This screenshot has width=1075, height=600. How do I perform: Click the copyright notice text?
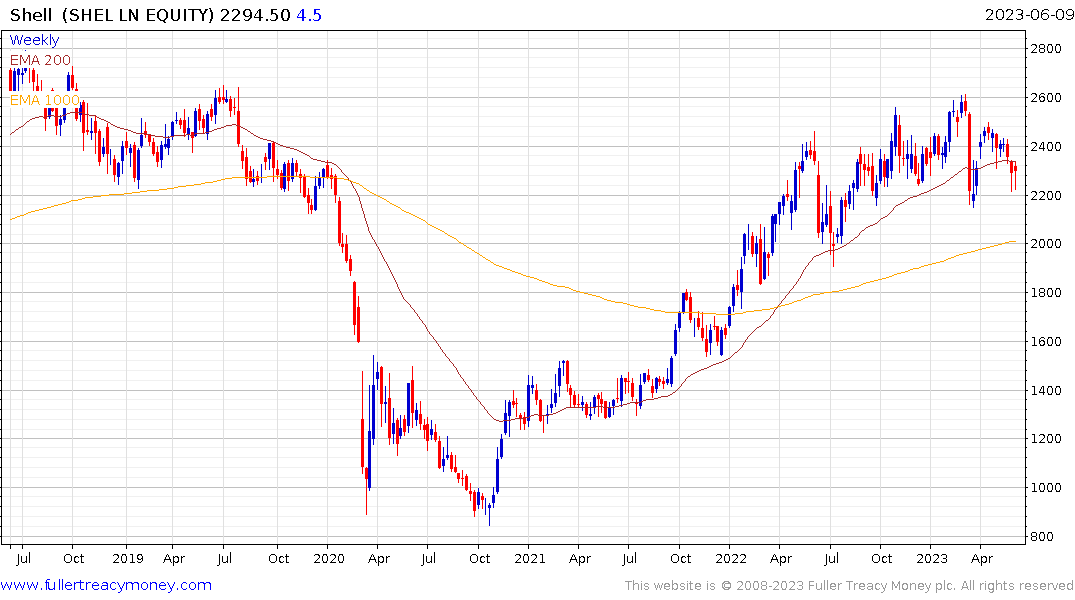[849, 586]
